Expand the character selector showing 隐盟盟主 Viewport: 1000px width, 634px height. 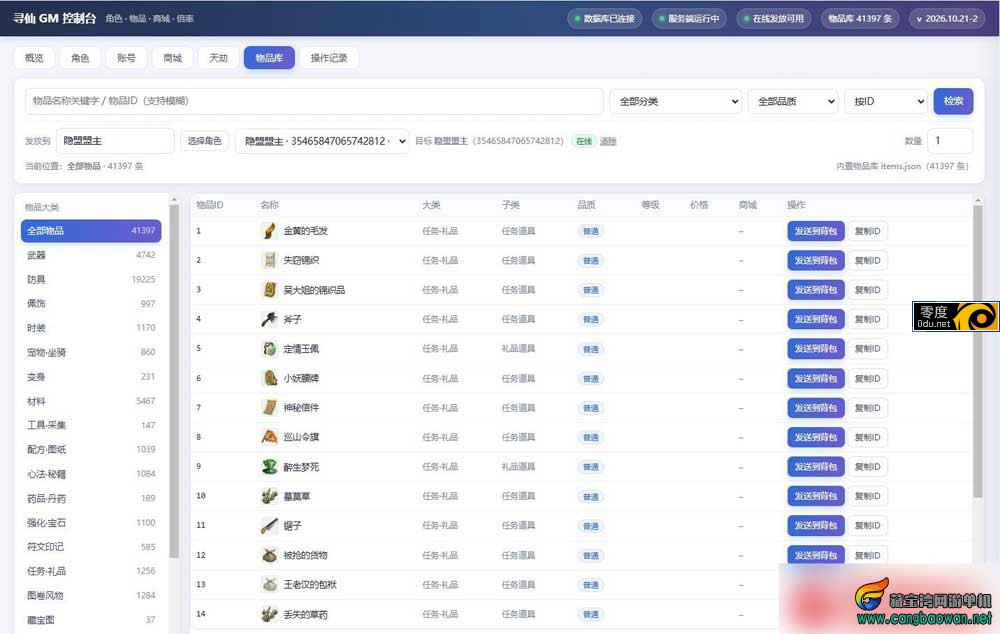pos(322,141)
